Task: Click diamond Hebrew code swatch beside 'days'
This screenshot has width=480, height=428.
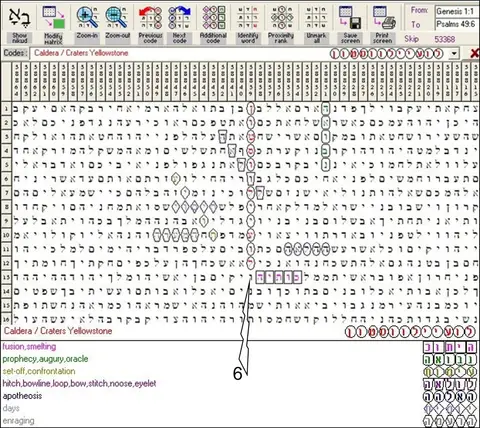Action: click(x=449, y=408)
